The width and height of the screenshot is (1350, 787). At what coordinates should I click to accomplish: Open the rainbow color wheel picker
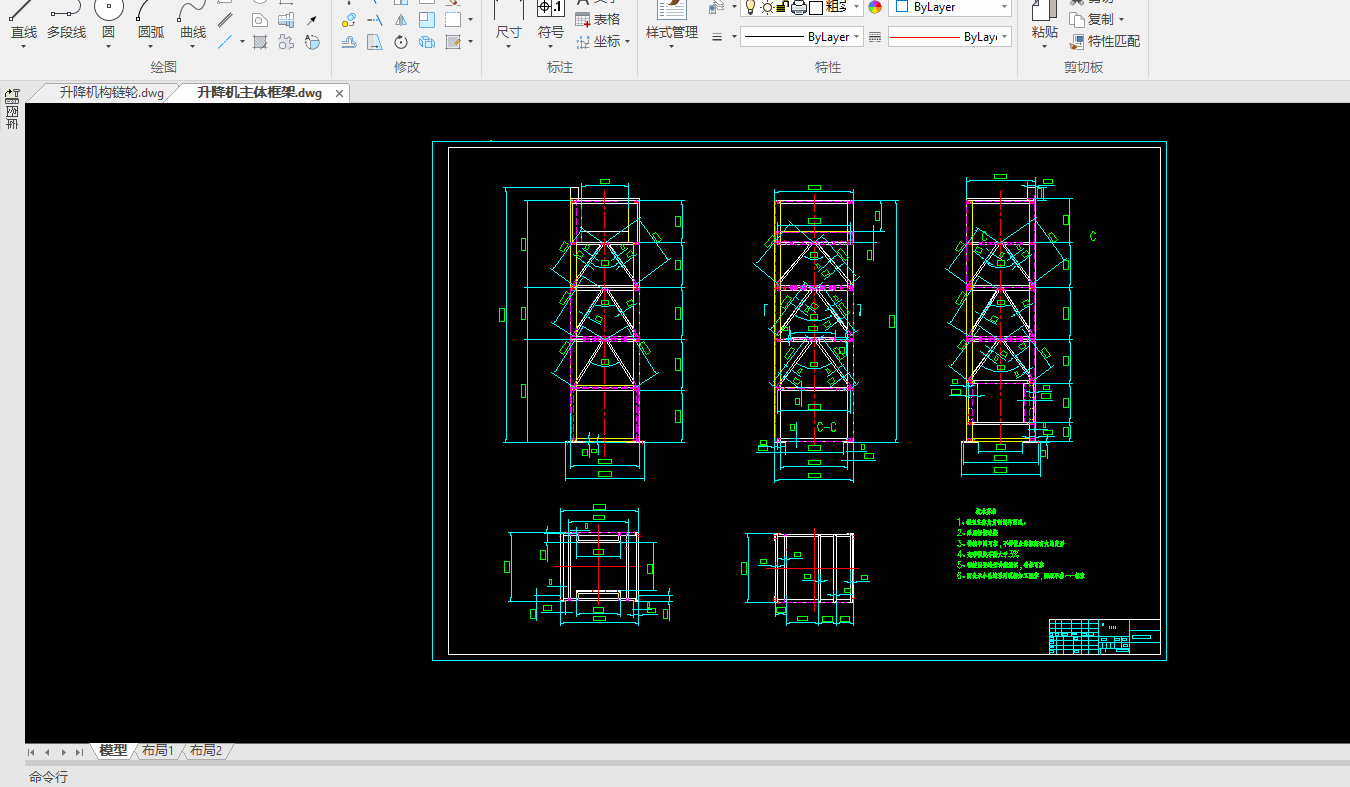[x=875, y=7]
